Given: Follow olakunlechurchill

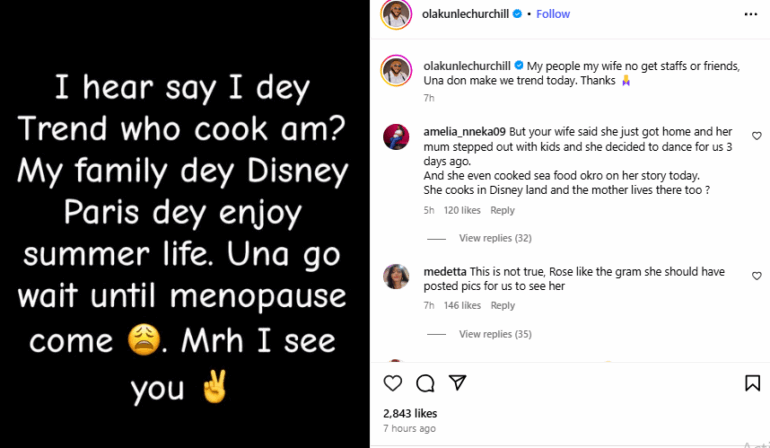Looking at the screenshot, I should click(553, 14).
